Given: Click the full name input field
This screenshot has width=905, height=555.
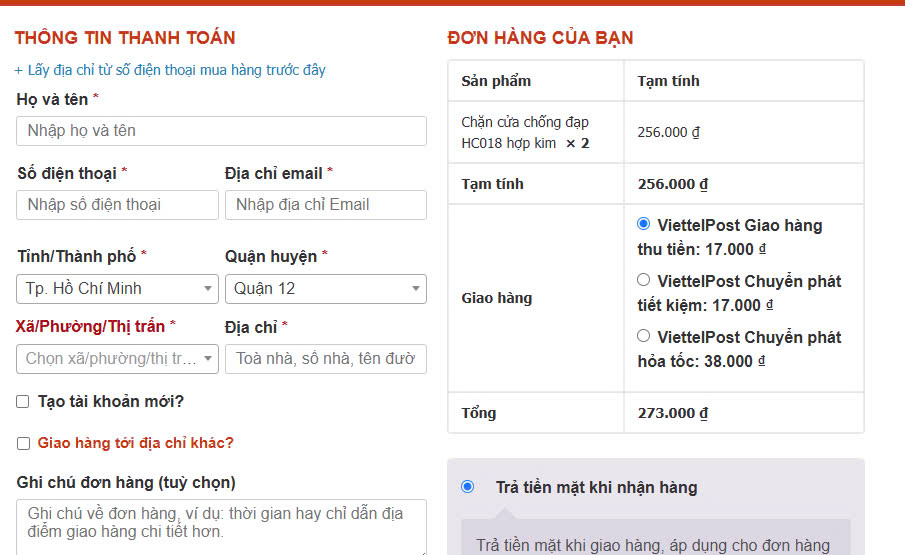Looking at the screenshot, I should 221,131.
